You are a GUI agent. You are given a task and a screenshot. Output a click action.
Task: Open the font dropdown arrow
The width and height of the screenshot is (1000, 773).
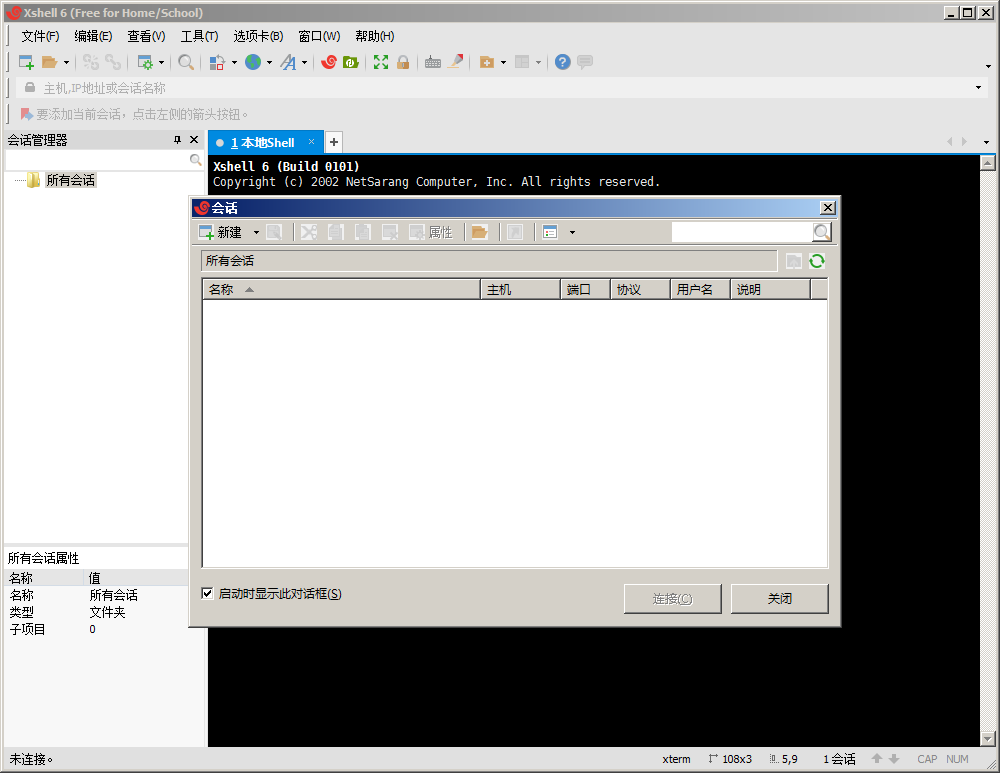[304, 63]
